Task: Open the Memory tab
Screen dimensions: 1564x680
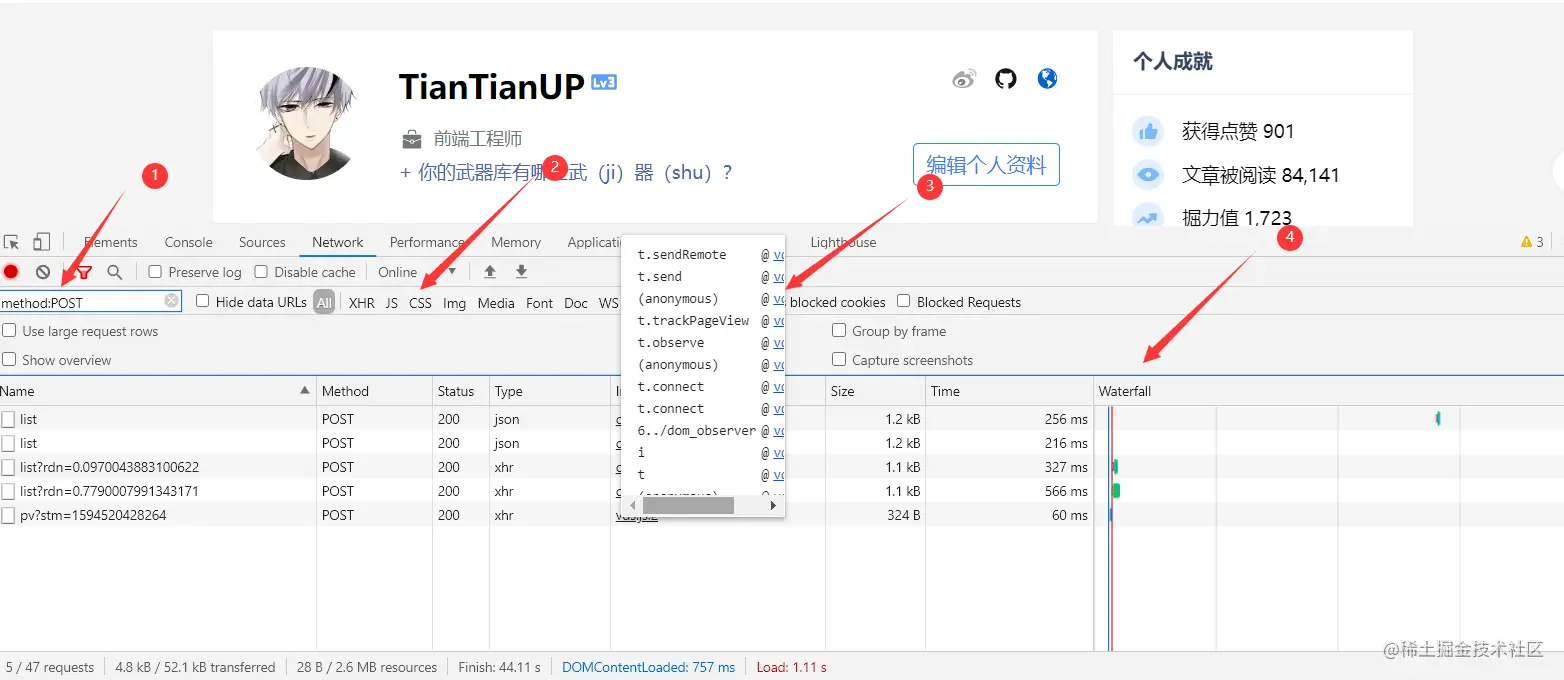Action: (516, 242)
